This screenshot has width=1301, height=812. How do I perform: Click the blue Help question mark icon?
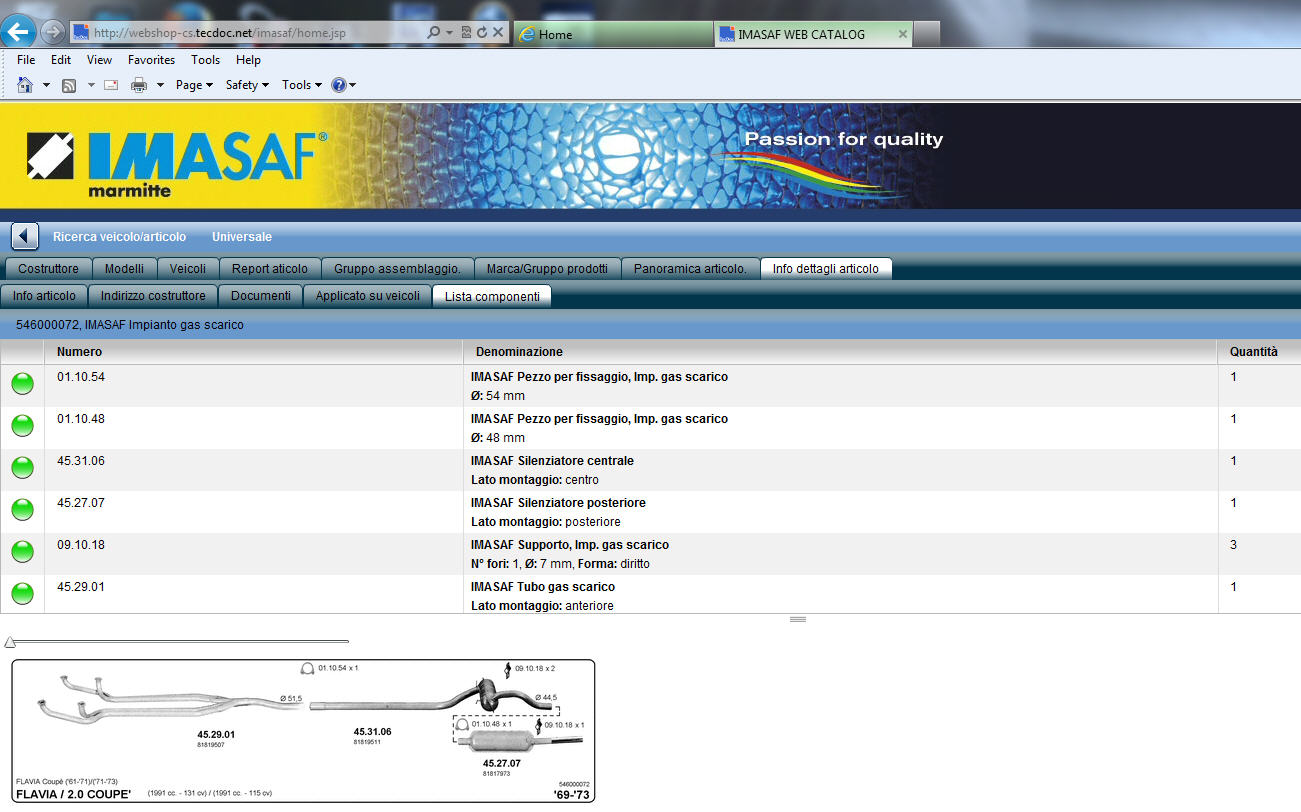tap(339, 85)
